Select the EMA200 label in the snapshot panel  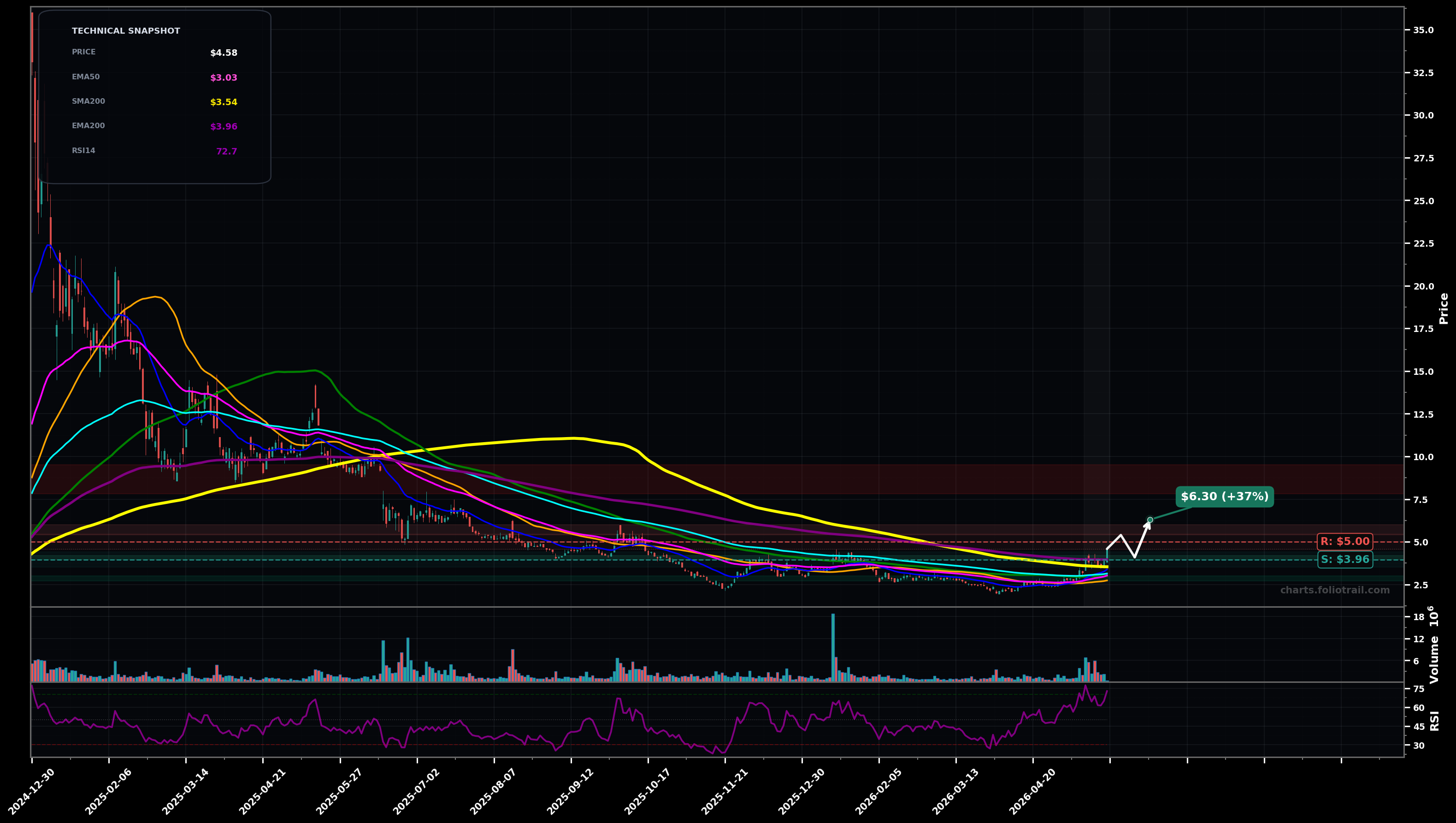(88, 126)
